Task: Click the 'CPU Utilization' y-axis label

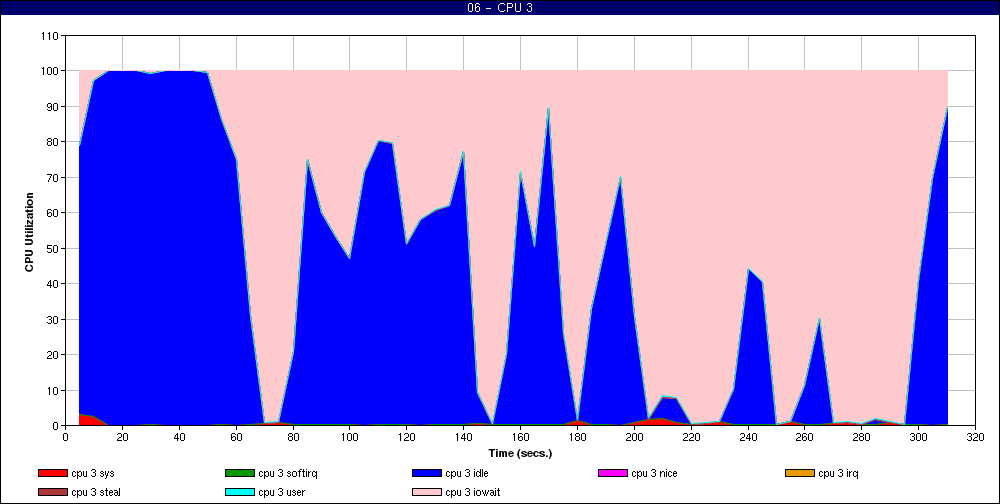Action: tap(29, 232)
